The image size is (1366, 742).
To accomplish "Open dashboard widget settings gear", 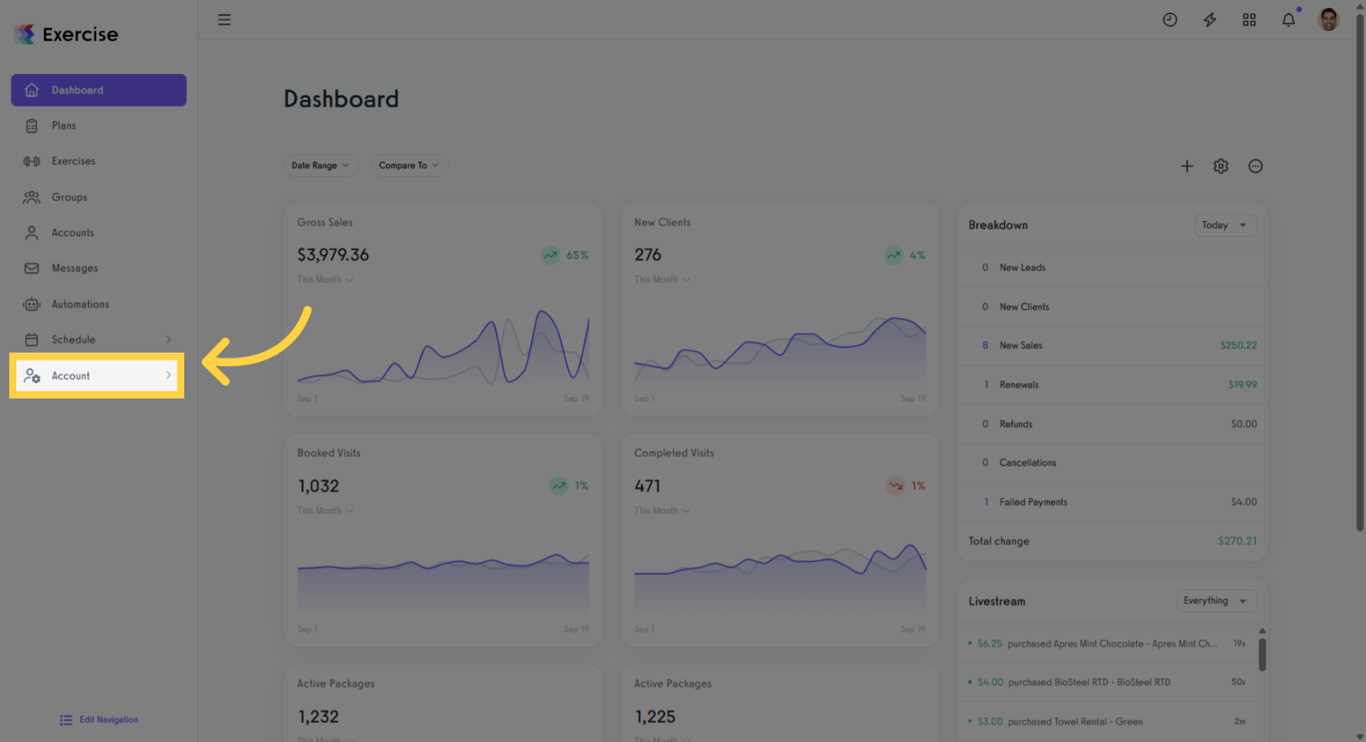I will 1220,166.
